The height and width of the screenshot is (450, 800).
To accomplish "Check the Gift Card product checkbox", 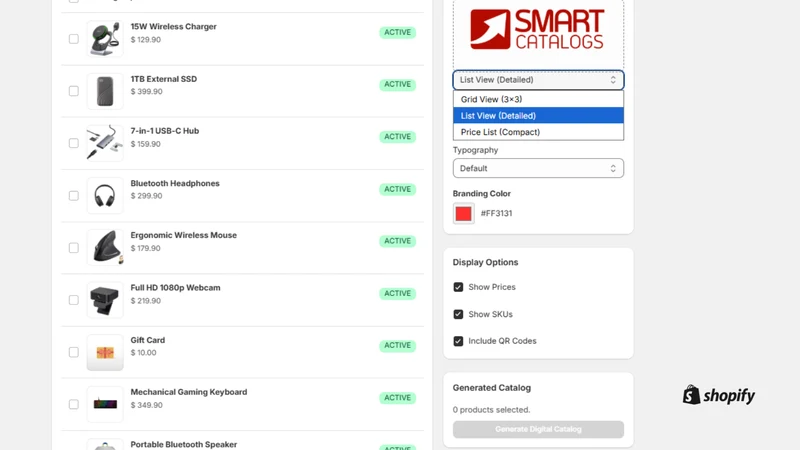I will (73, 352).
